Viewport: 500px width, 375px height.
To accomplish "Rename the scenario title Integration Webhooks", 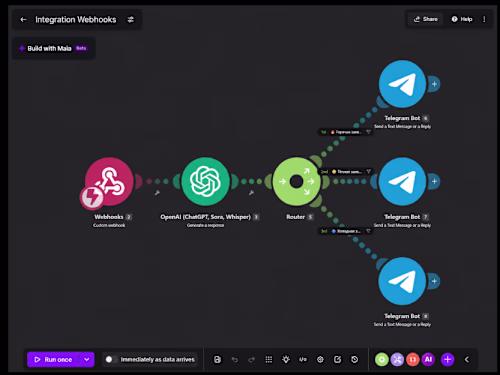I will click(76, 20).
